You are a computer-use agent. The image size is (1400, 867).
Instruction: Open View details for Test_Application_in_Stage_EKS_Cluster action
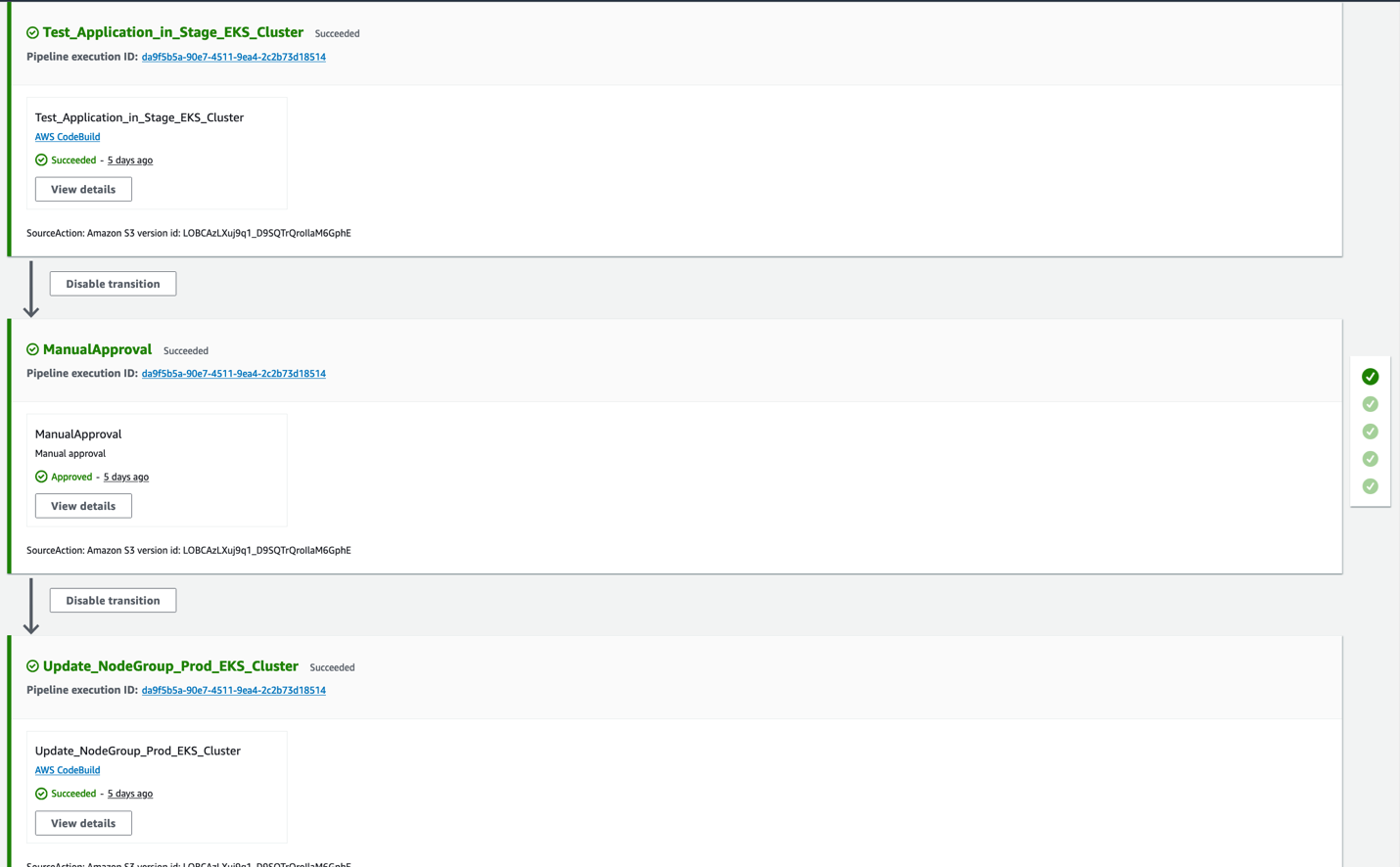tap(82, 188)
